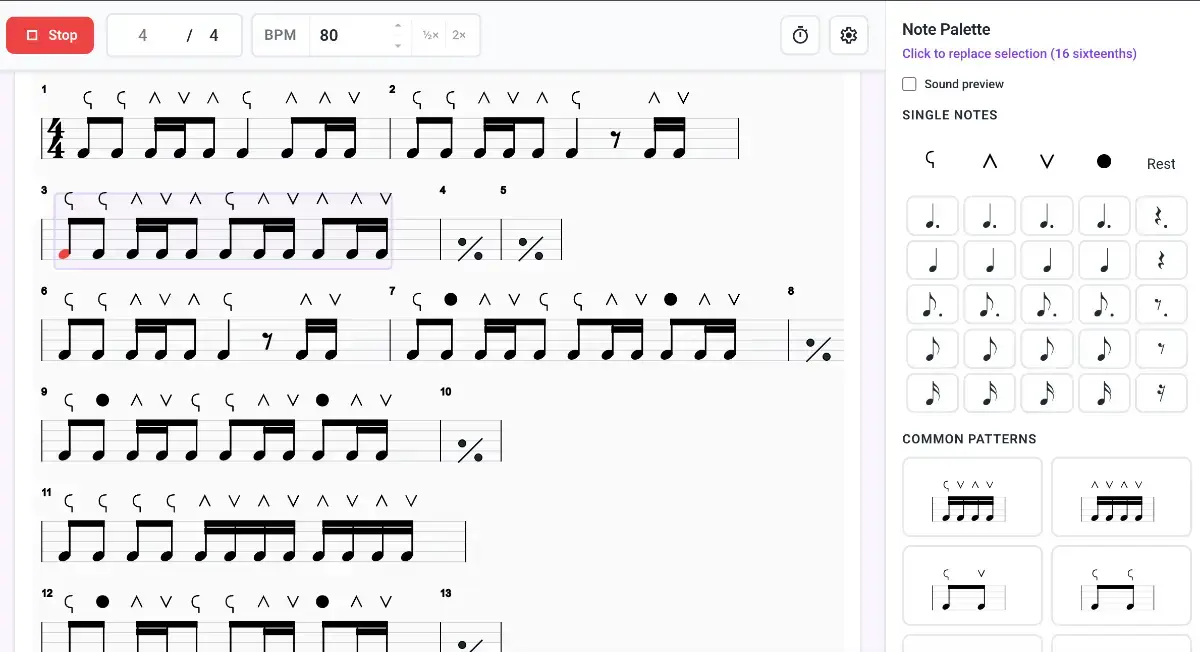Viewport: 1200px width, 652px height.
Task: Pick eighth note in ∨ column
Action: point(1047,348)
